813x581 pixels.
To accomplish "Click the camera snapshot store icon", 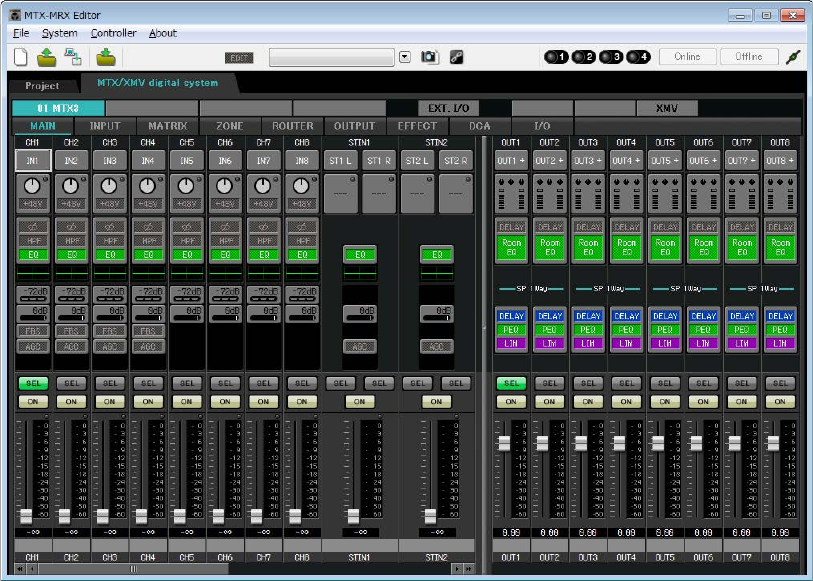I will point(429,56).
